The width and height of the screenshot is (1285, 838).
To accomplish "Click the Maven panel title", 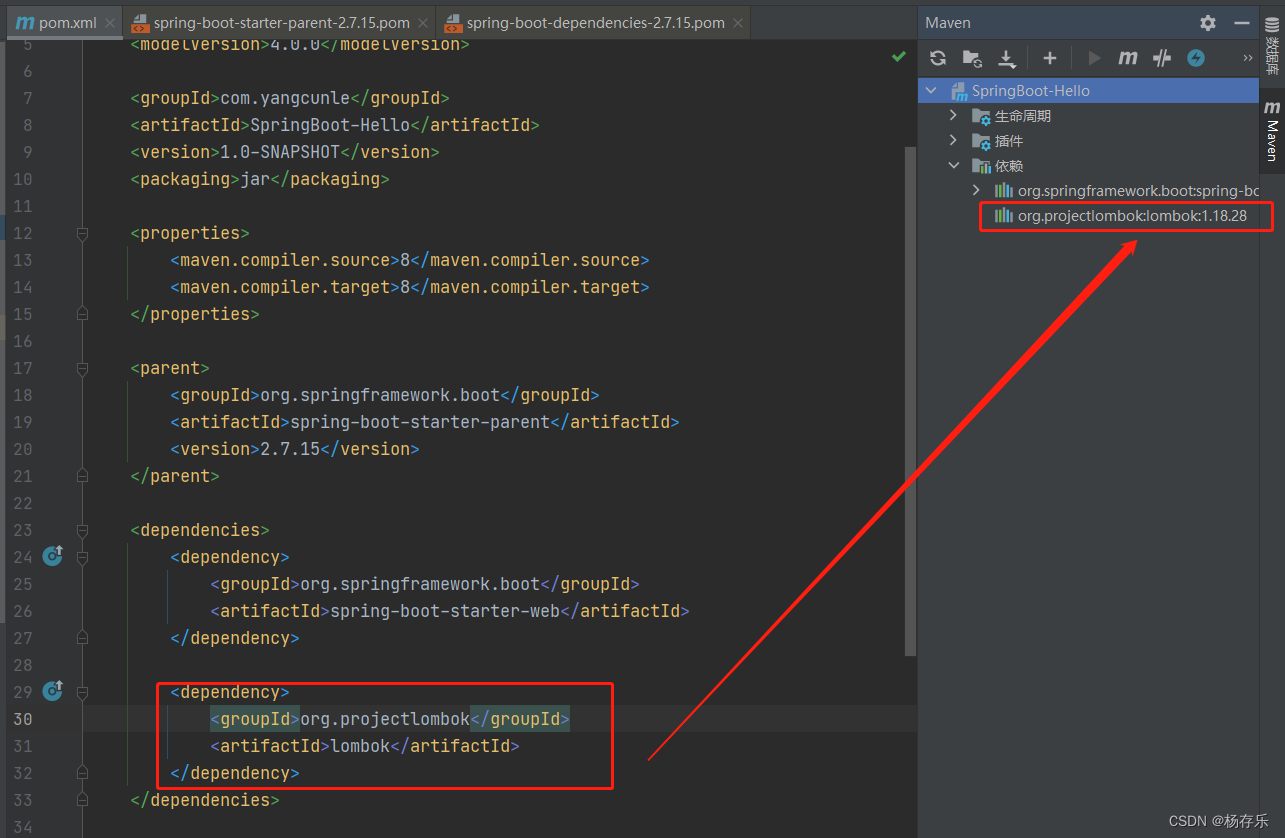I will (x=948, y=22).
